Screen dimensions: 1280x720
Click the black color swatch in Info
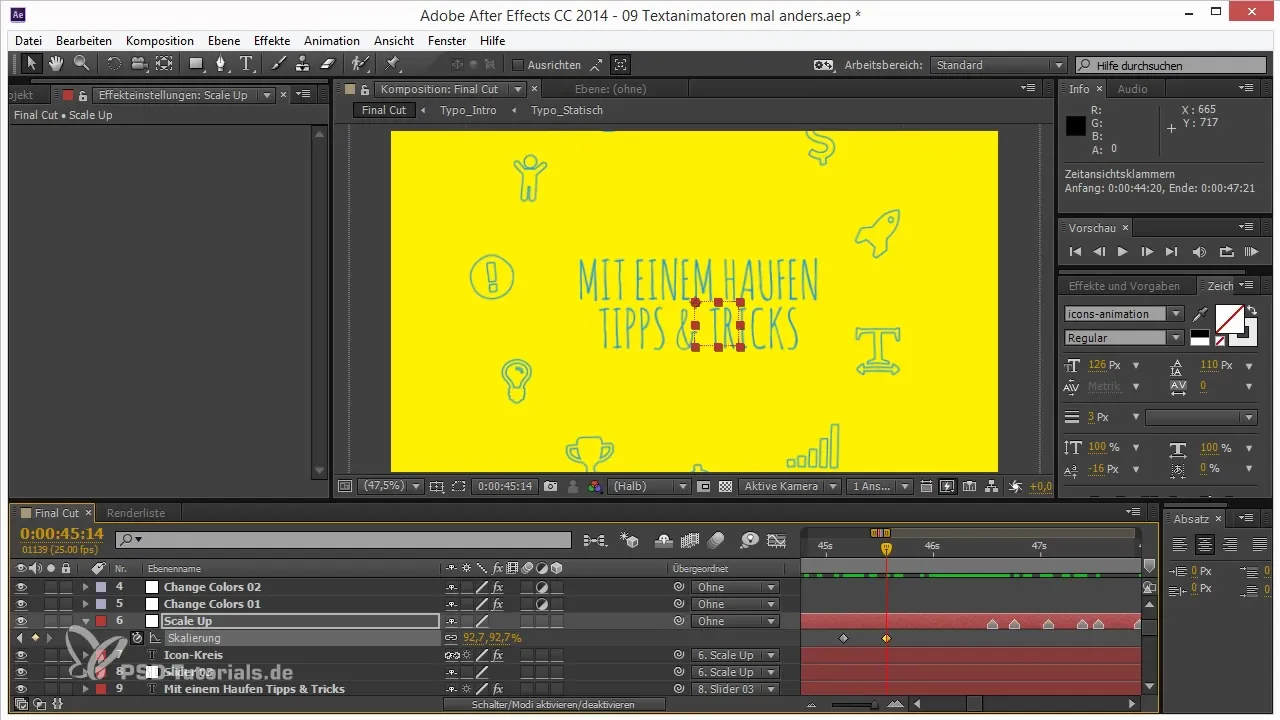click(1076, 126)
